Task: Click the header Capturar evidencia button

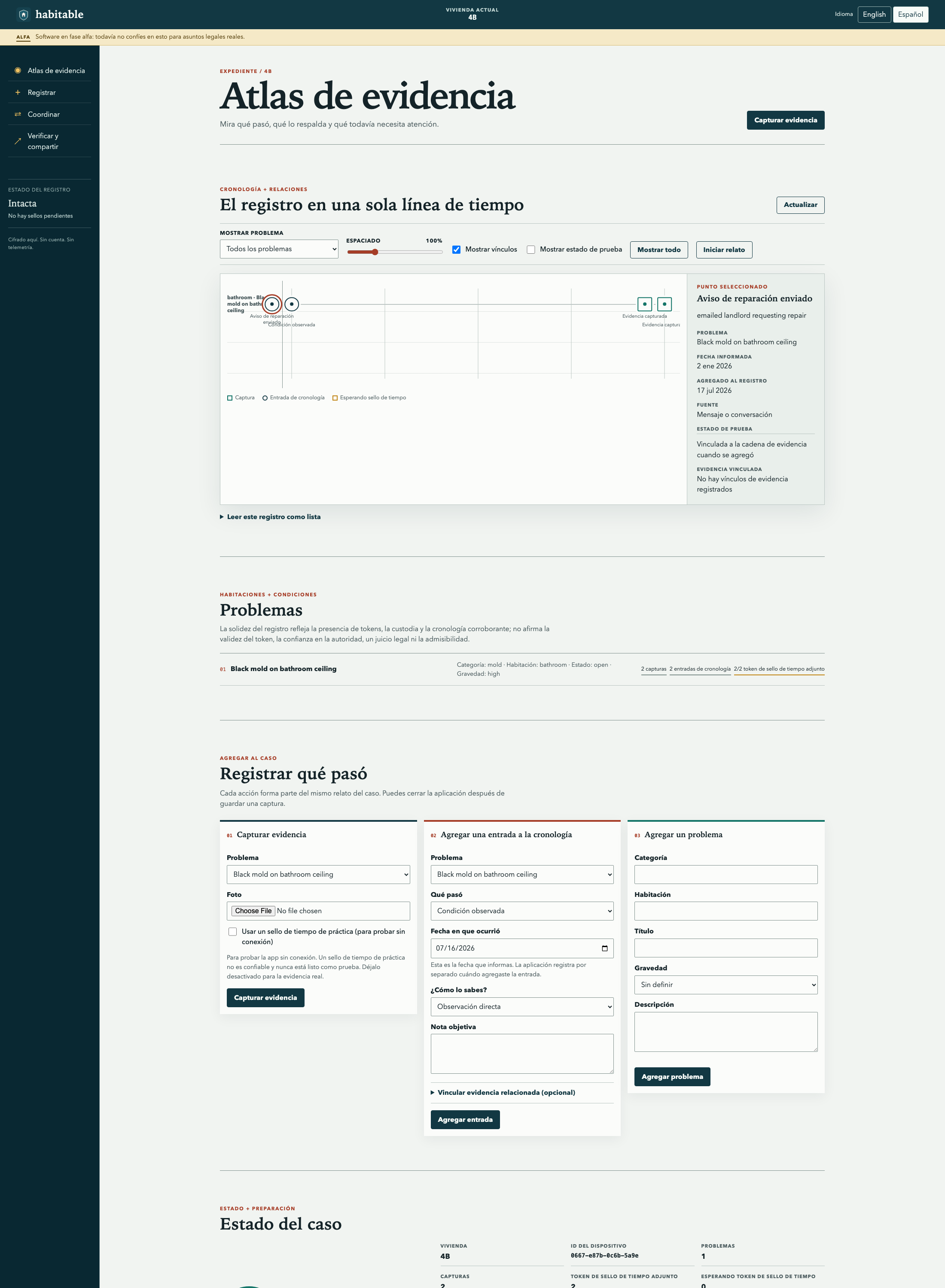Action: pos(785,120)
